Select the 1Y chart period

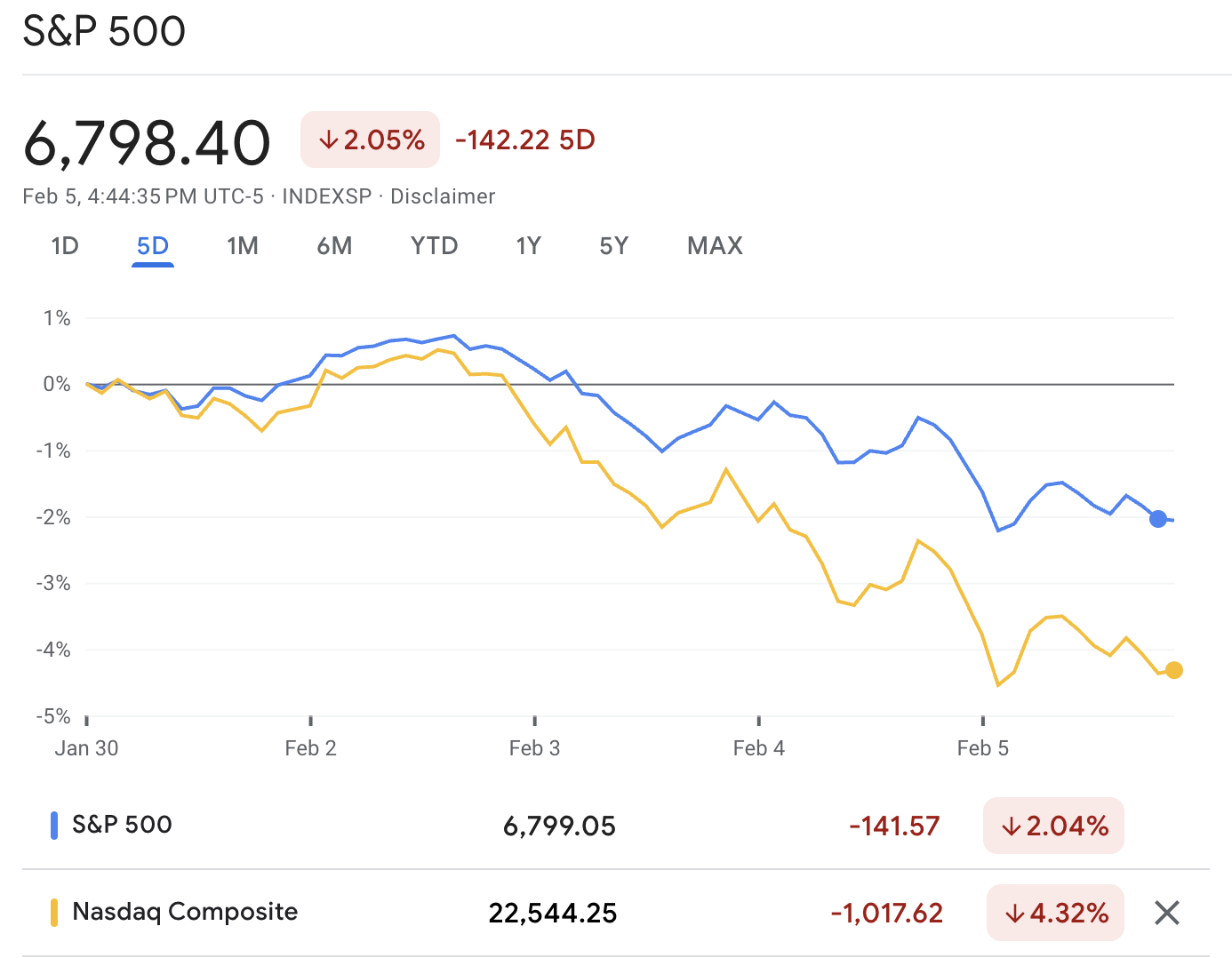pyautogui.click(x=528, y=246)
